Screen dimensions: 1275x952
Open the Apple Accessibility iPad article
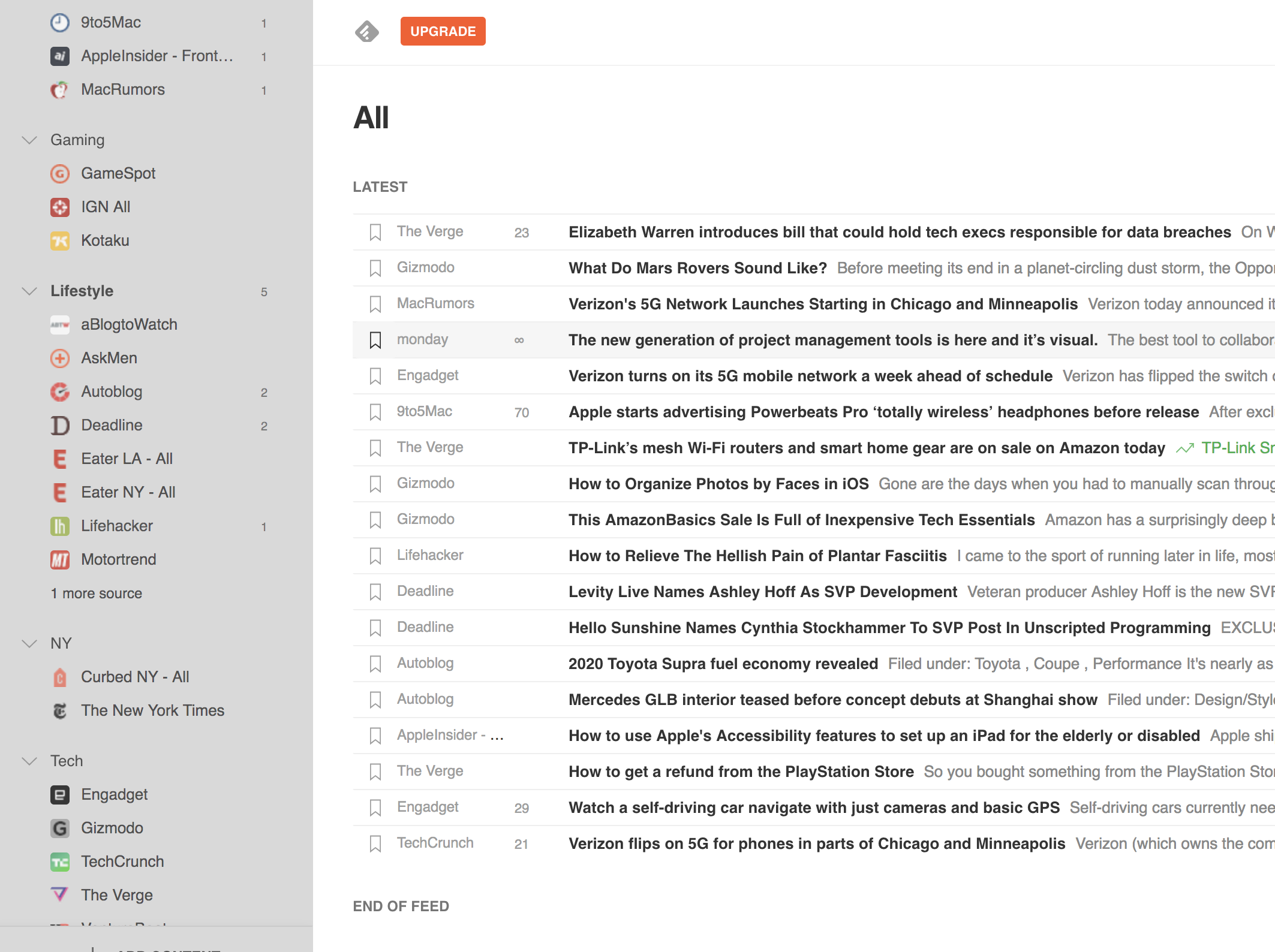[884, 736]
